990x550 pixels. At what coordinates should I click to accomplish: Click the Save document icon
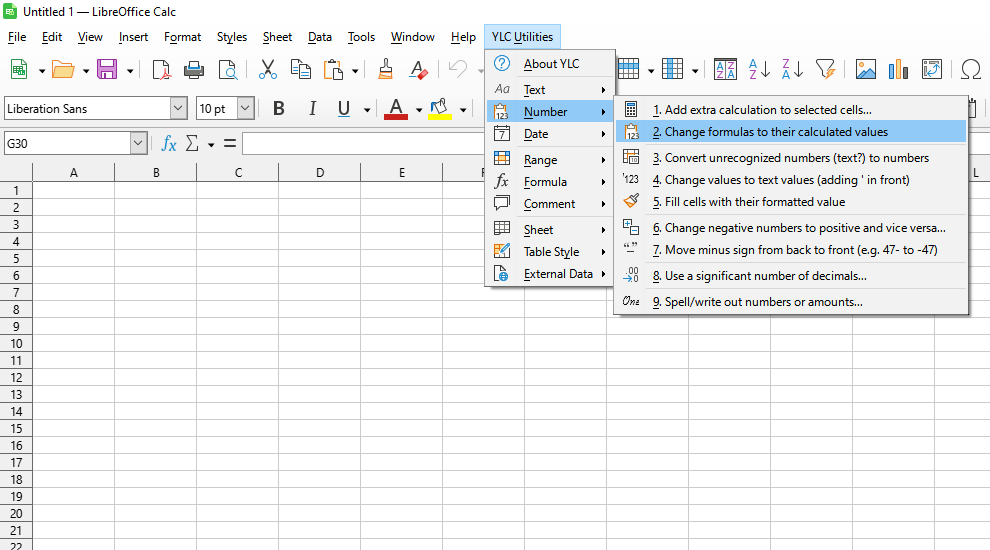coord(107,69)
